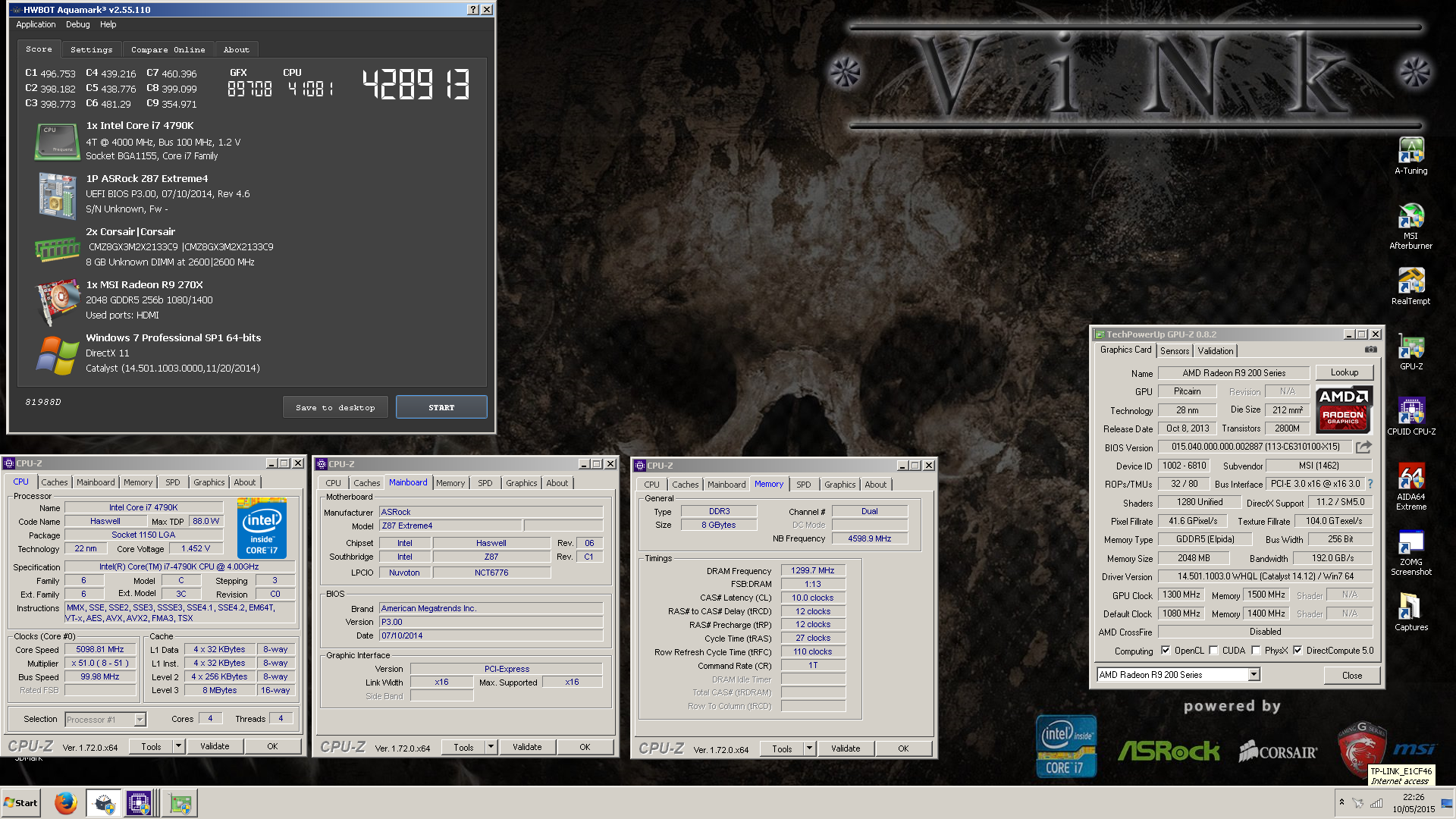
Task: Click the Close button in GPU-Z
Action: point(1352,675)
